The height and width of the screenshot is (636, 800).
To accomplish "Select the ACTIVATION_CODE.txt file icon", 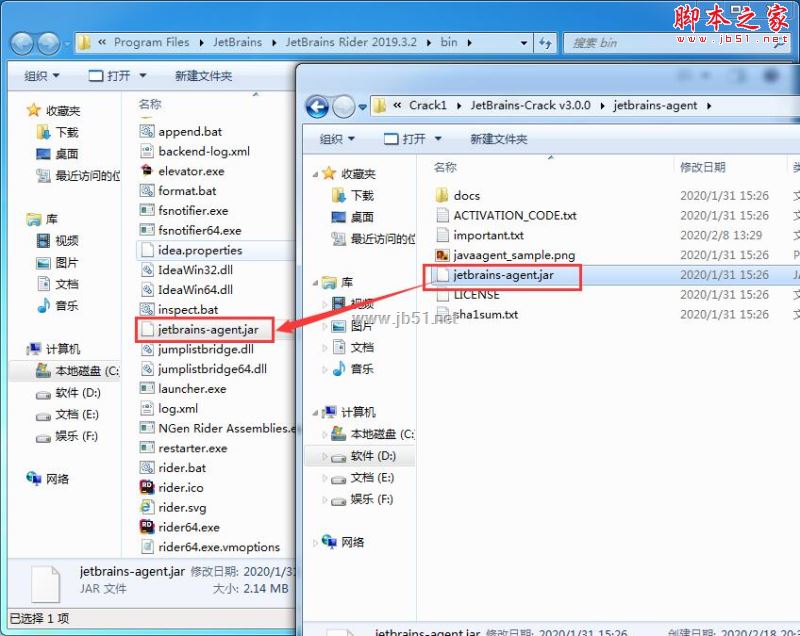I will [x=442, y=215].
